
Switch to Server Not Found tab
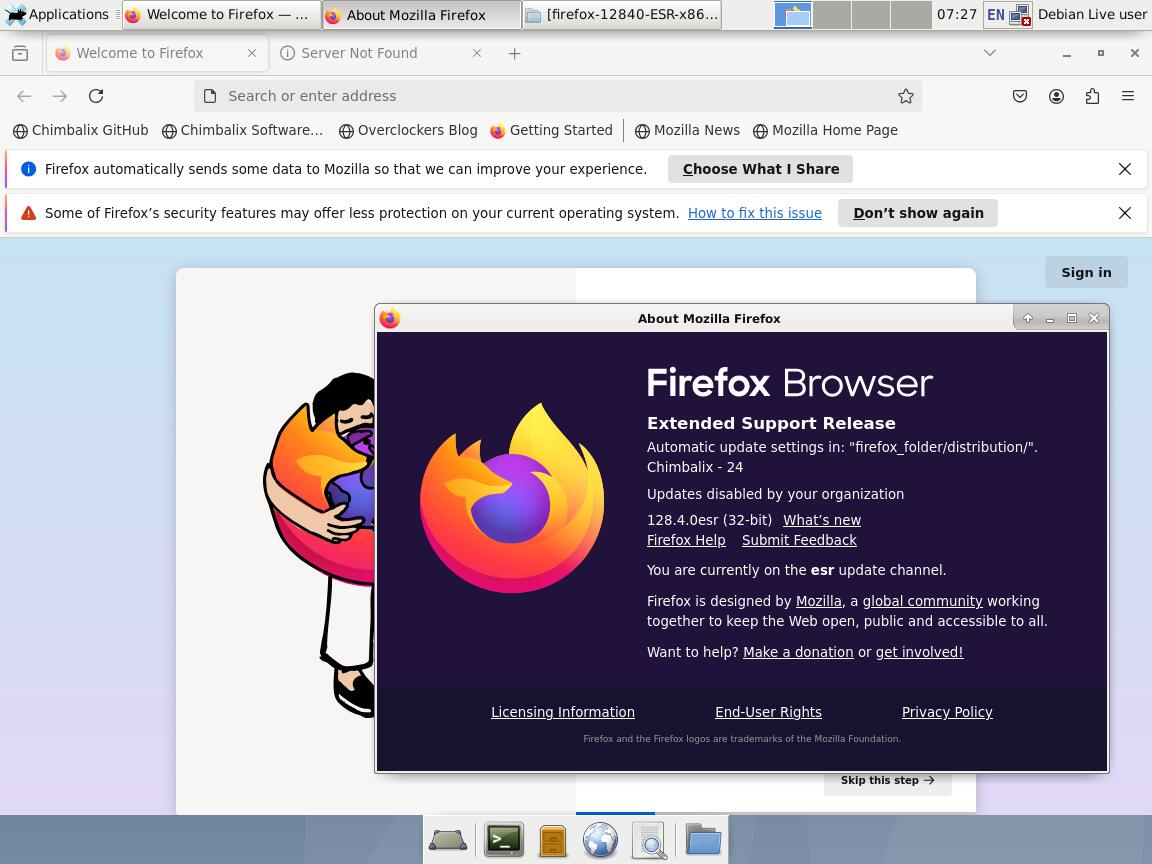pyautogui.click(x=381, y=53)
